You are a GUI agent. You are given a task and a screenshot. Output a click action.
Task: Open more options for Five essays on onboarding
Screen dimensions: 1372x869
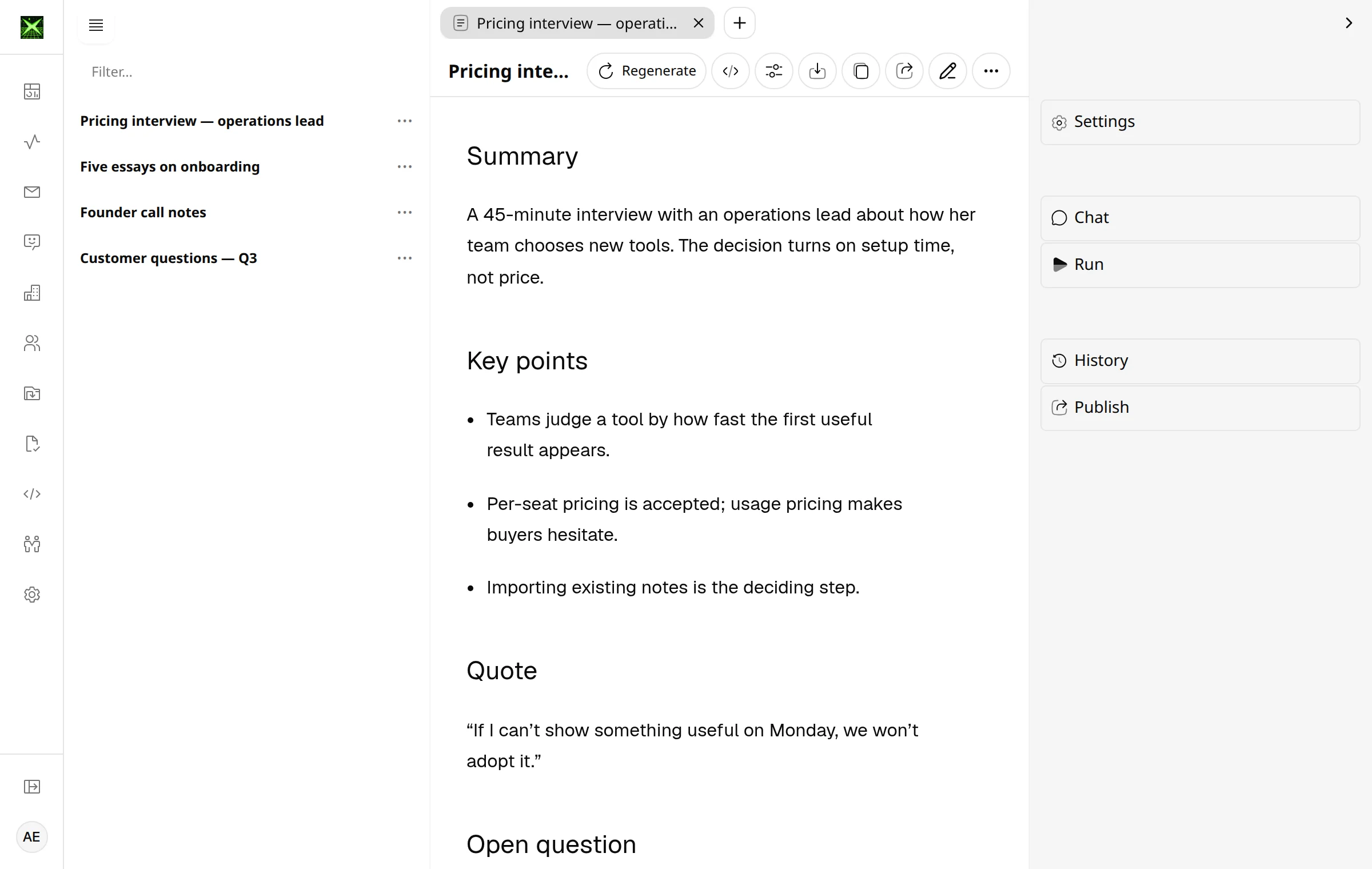click(405, 167)
